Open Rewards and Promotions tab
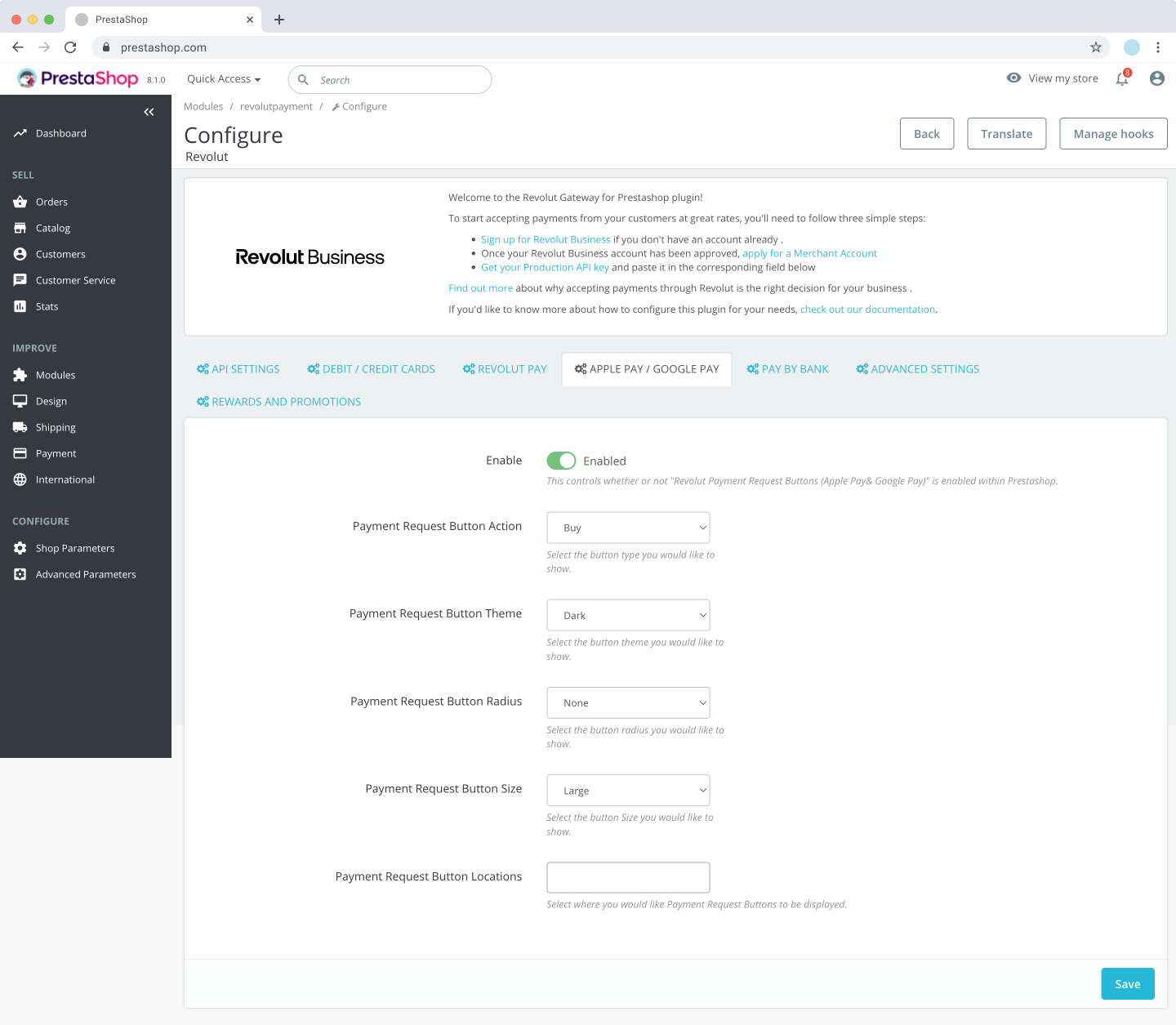1176x1025 pixels. (x=279, y=402)
